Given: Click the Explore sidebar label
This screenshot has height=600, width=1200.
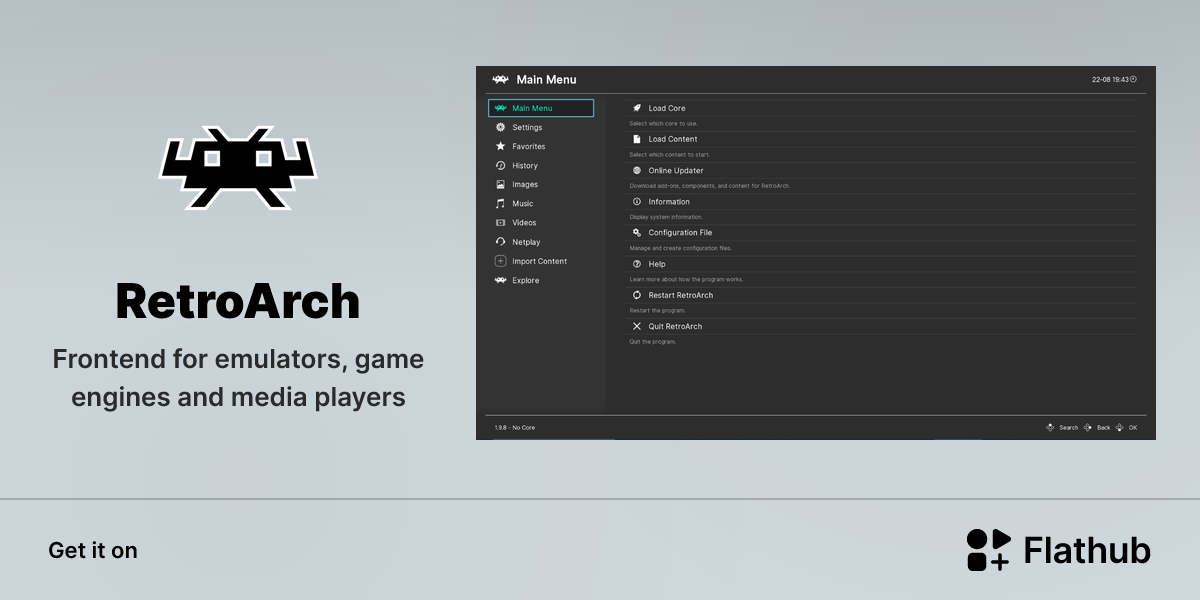Looking at the screenshot, I should (526, 281).
